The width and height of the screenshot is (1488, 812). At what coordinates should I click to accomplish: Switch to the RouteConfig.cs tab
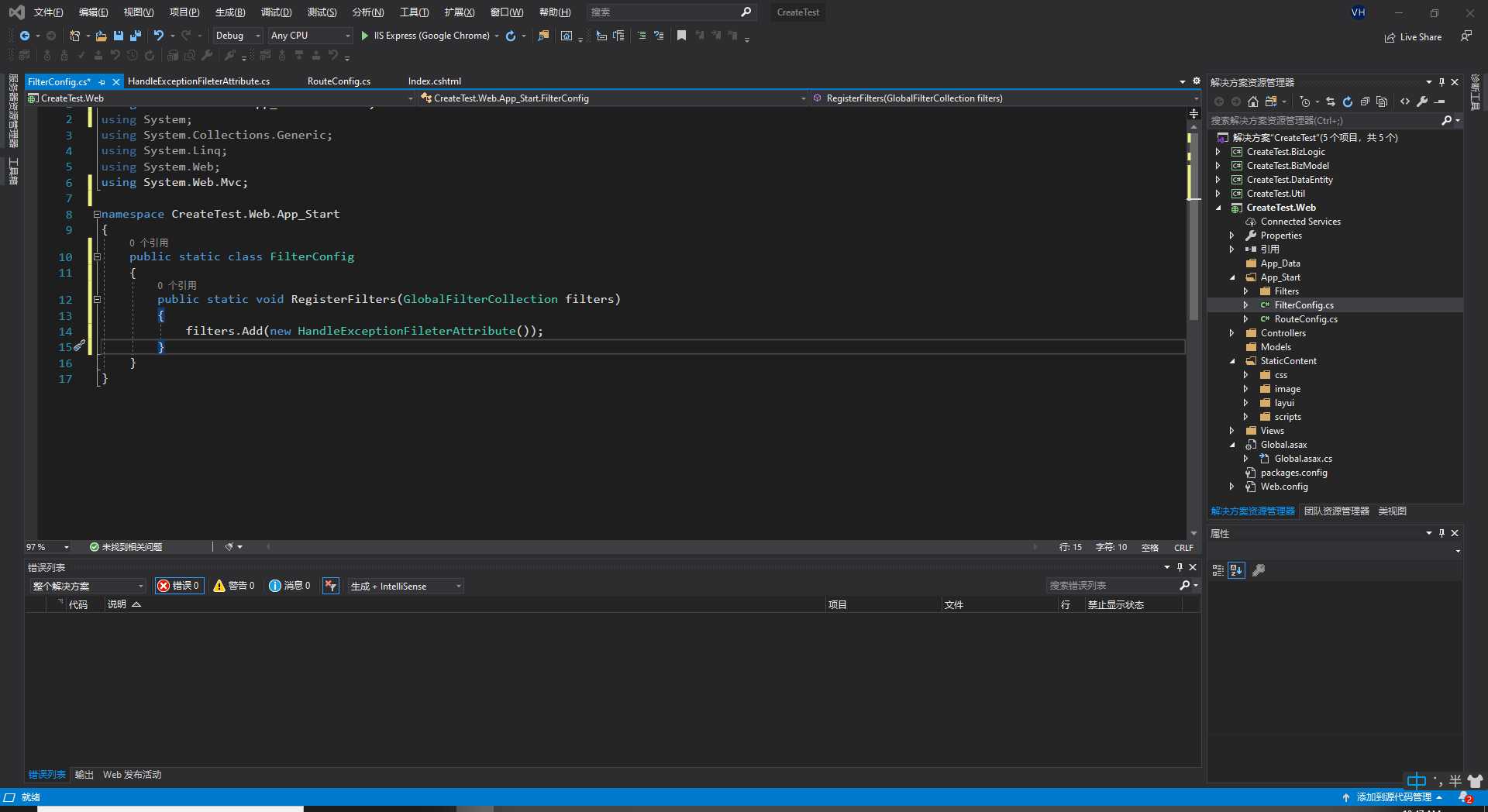pos(339,81)
